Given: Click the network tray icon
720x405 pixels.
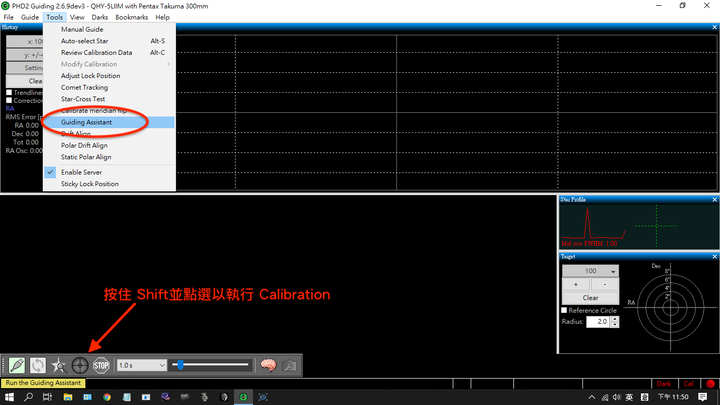Looking at the screenshot, I should click(605, 398).
